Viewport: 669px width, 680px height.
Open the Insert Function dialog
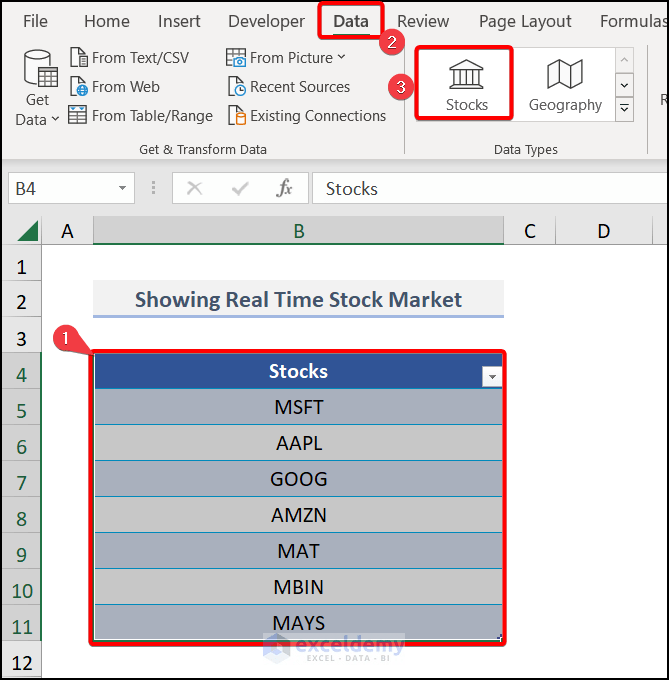284,188
